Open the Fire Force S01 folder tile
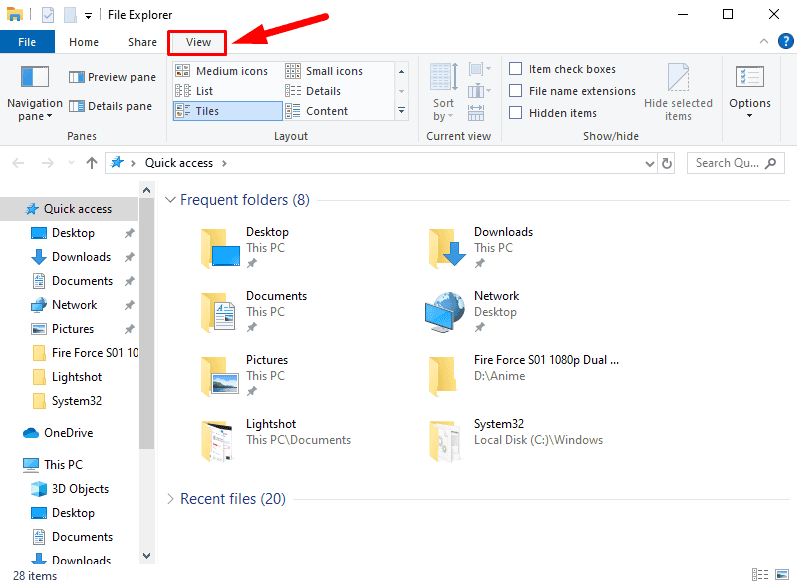This screenshot has width=797, height=585. pyautogui.click(x=523, y=376)
